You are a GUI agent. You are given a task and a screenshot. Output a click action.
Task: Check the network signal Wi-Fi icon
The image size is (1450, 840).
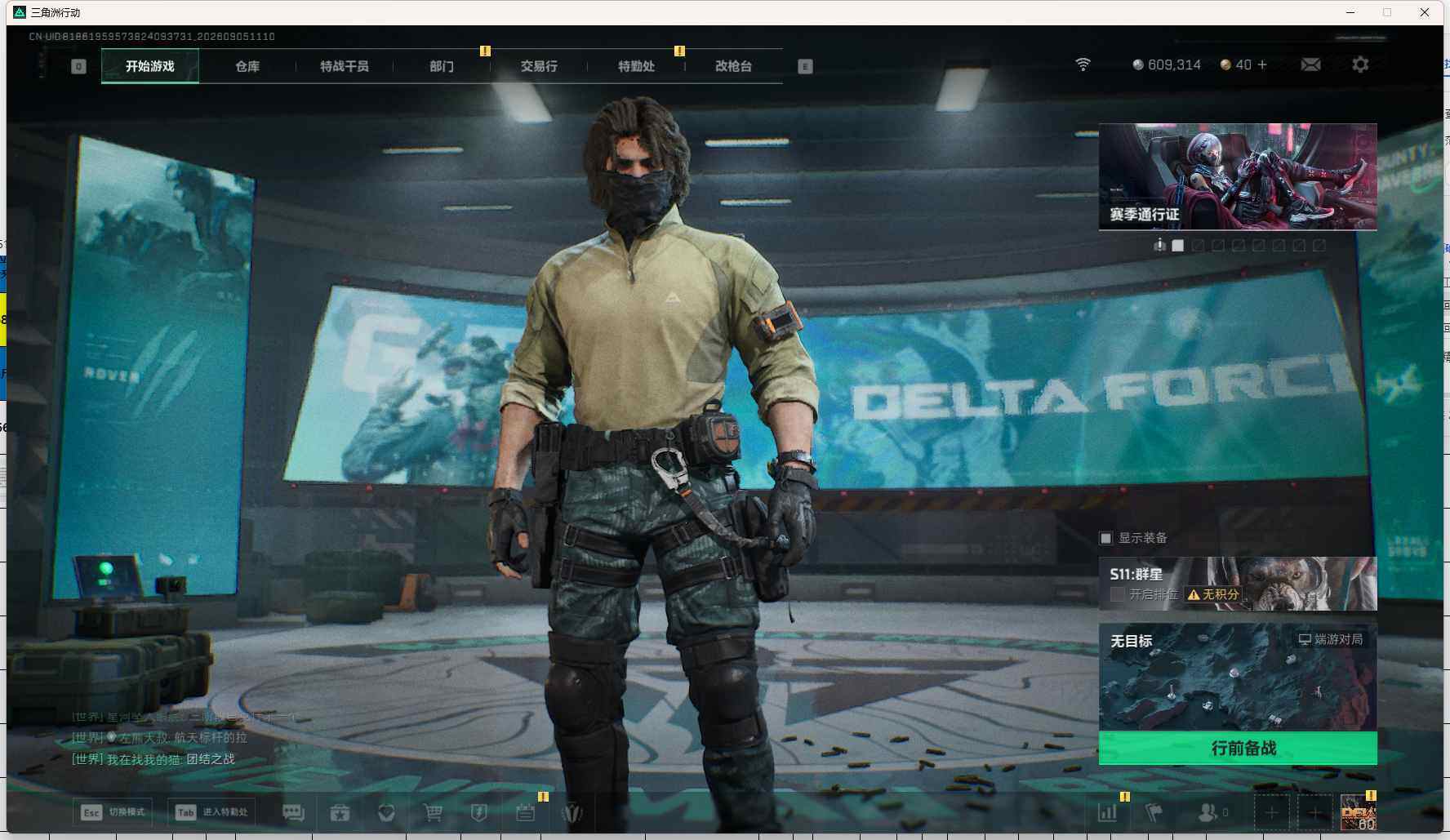pos(1083,64)
